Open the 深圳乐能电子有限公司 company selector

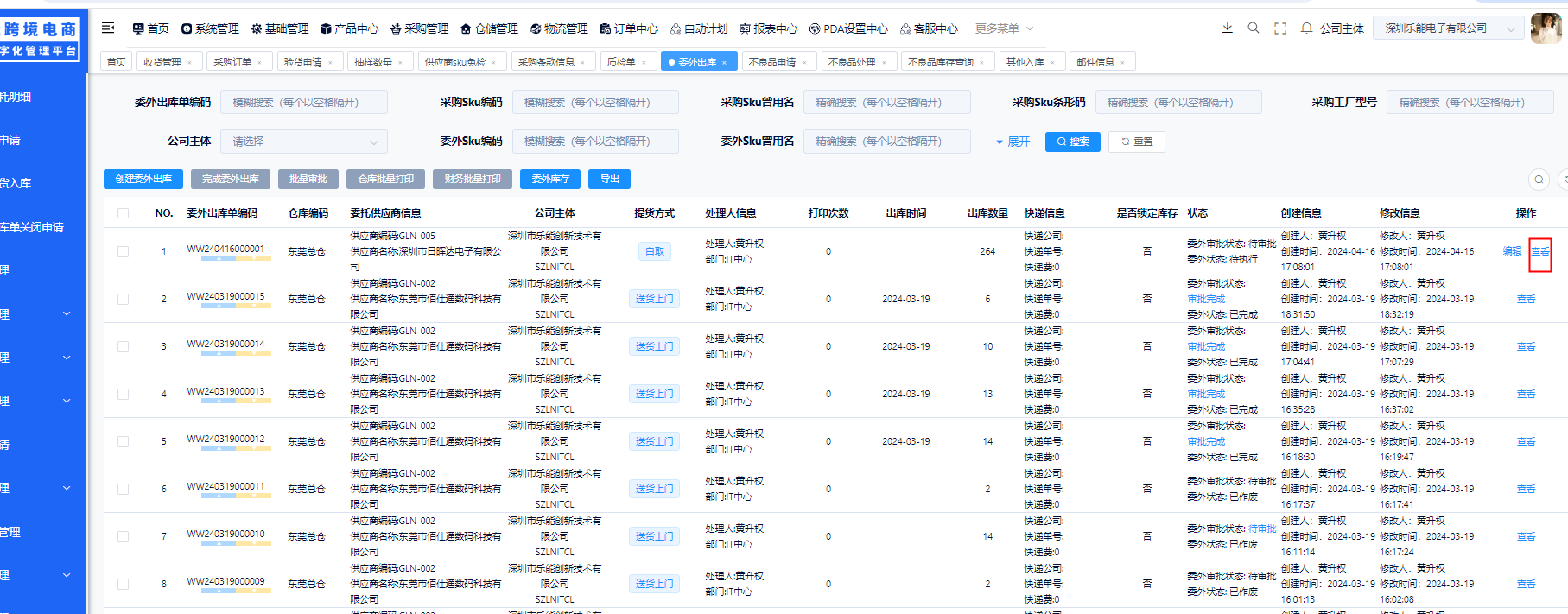tap(1449, 28)
